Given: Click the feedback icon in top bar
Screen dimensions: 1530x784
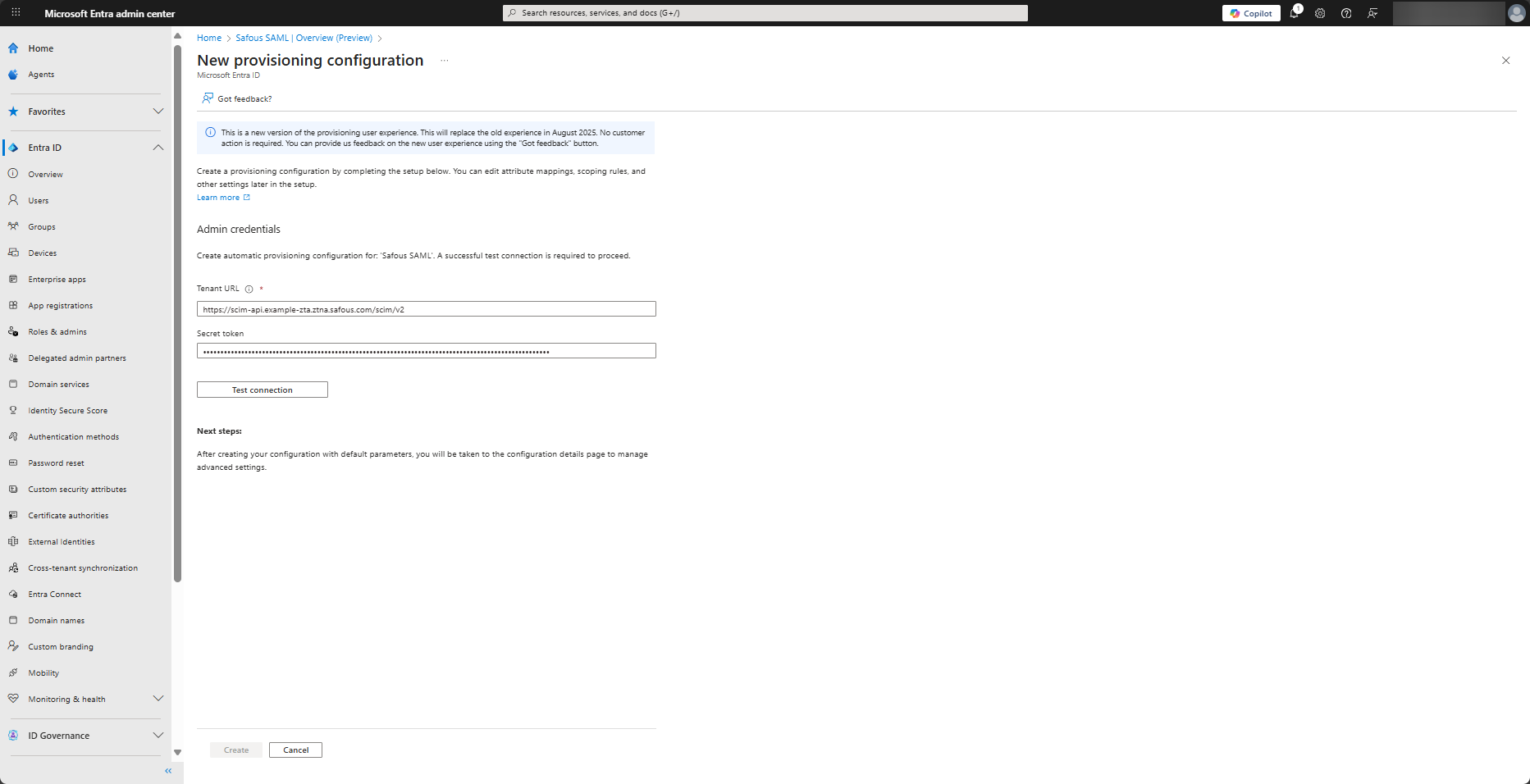Looking at the screenshot, I should [1372, 13].
